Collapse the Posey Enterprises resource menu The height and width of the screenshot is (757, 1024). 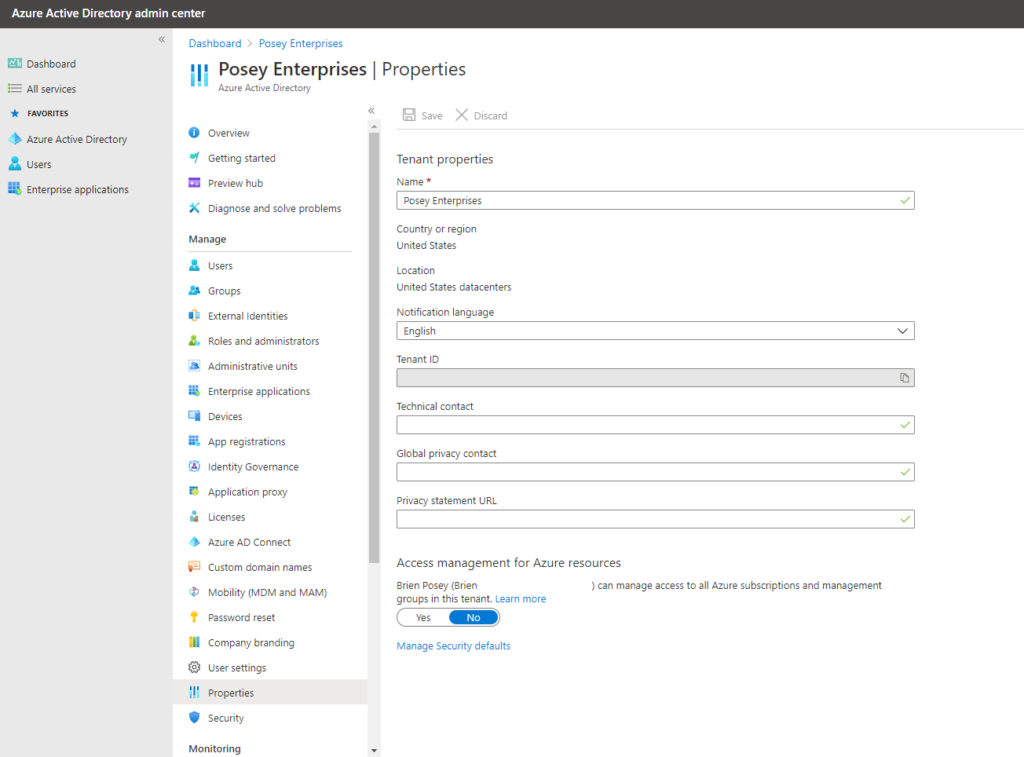(x=372, y=110)
